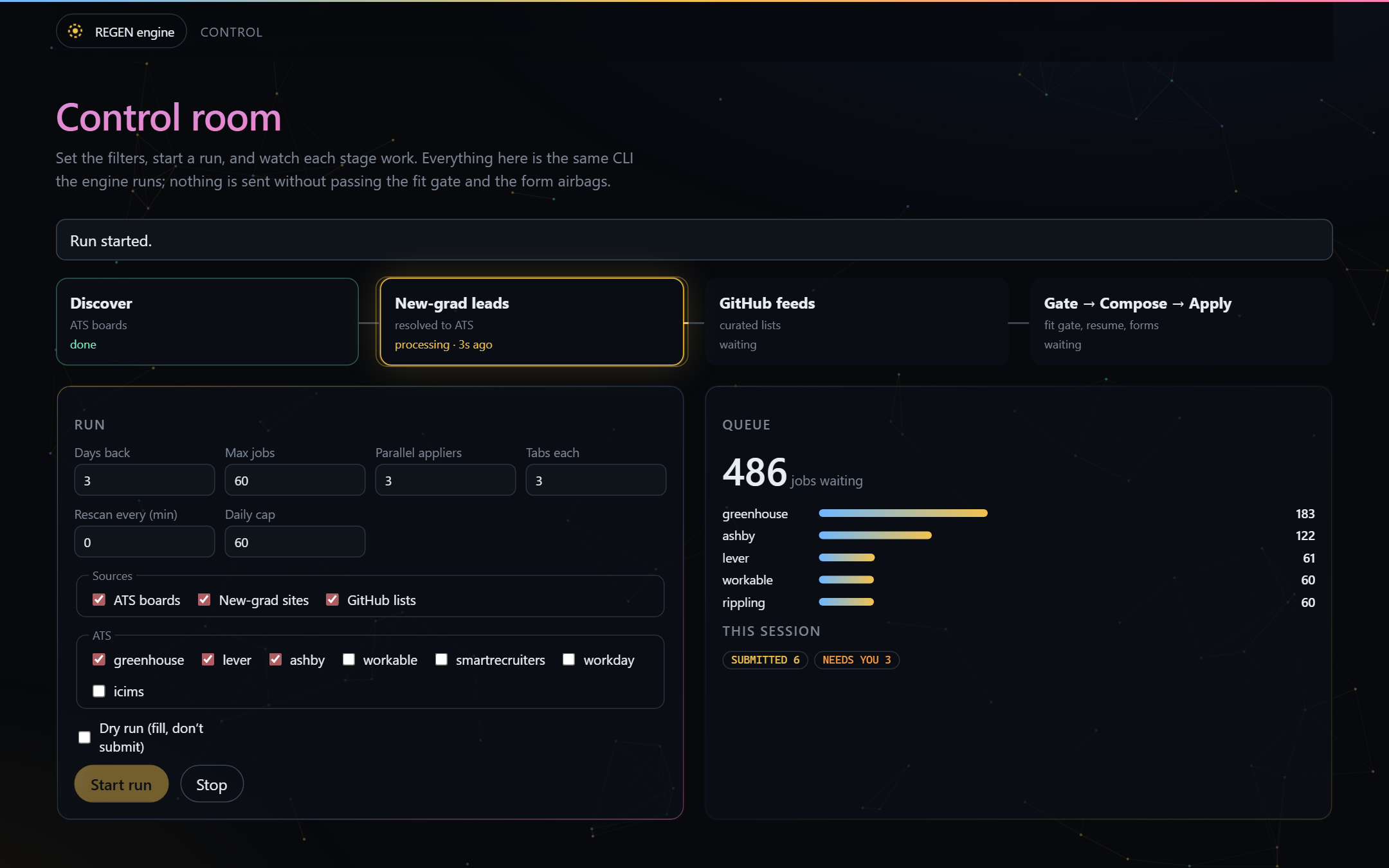Click the Daily cap input field
The image size is (1389, 868).
click(295, 542)
